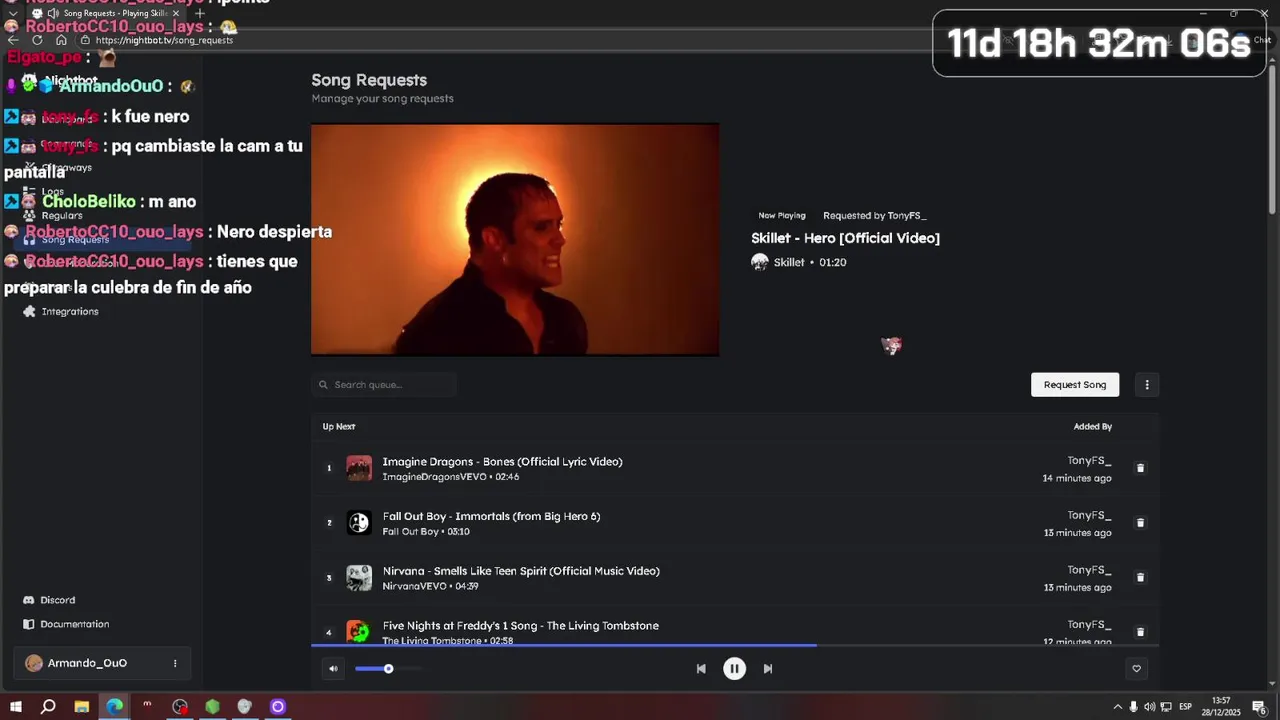This screenshot has width=1280, height=720.
Task: Switch ESP input language
Action: coord(1185,707)
